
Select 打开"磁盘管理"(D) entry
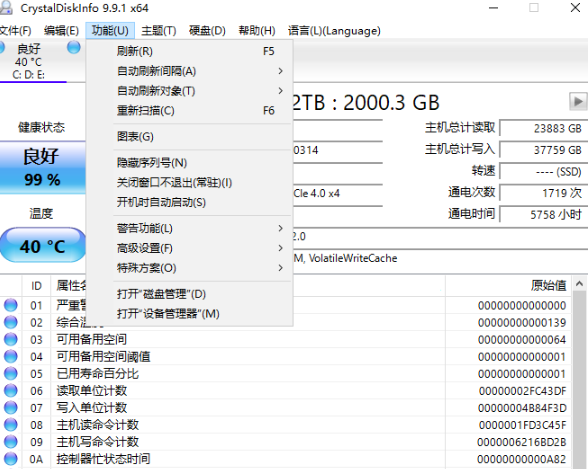pos(189,294)
